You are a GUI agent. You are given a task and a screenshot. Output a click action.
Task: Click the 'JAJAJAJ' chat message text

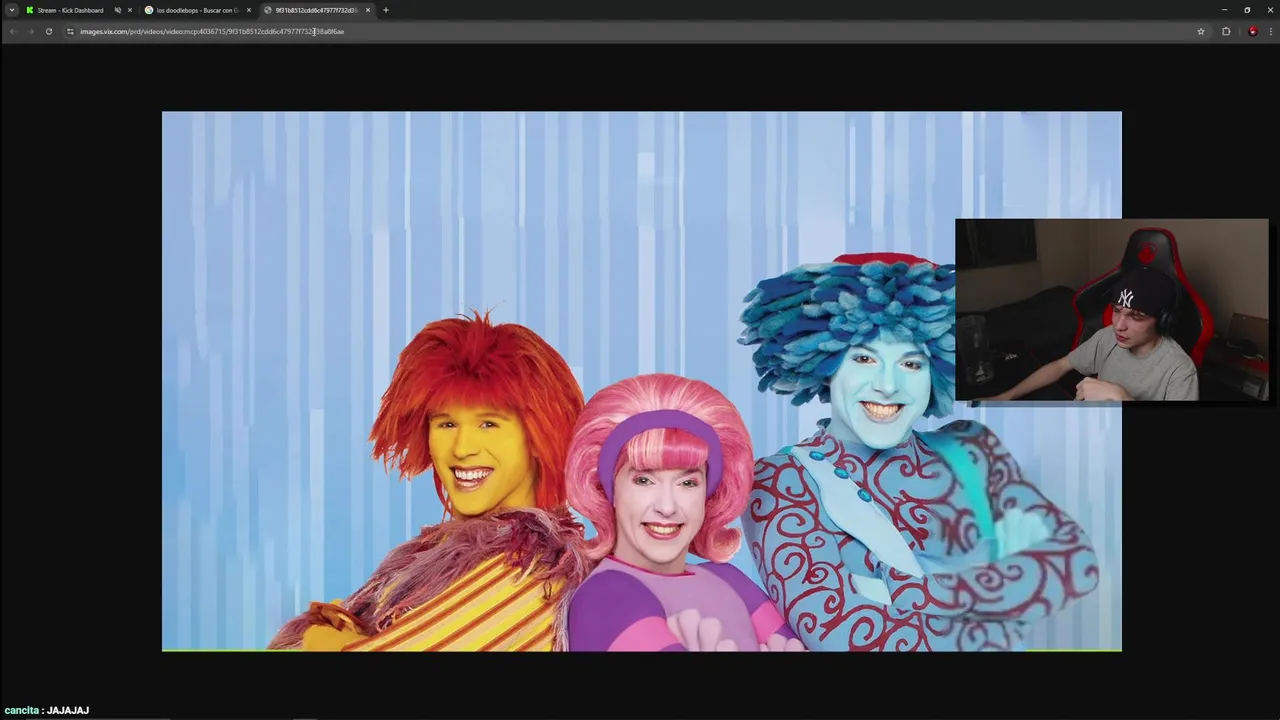[x=68, y=710]
